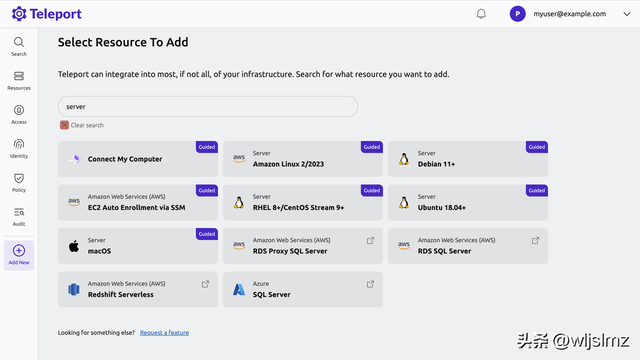Select the Add New plus icon
640x360 pixels.
[19, 251]
